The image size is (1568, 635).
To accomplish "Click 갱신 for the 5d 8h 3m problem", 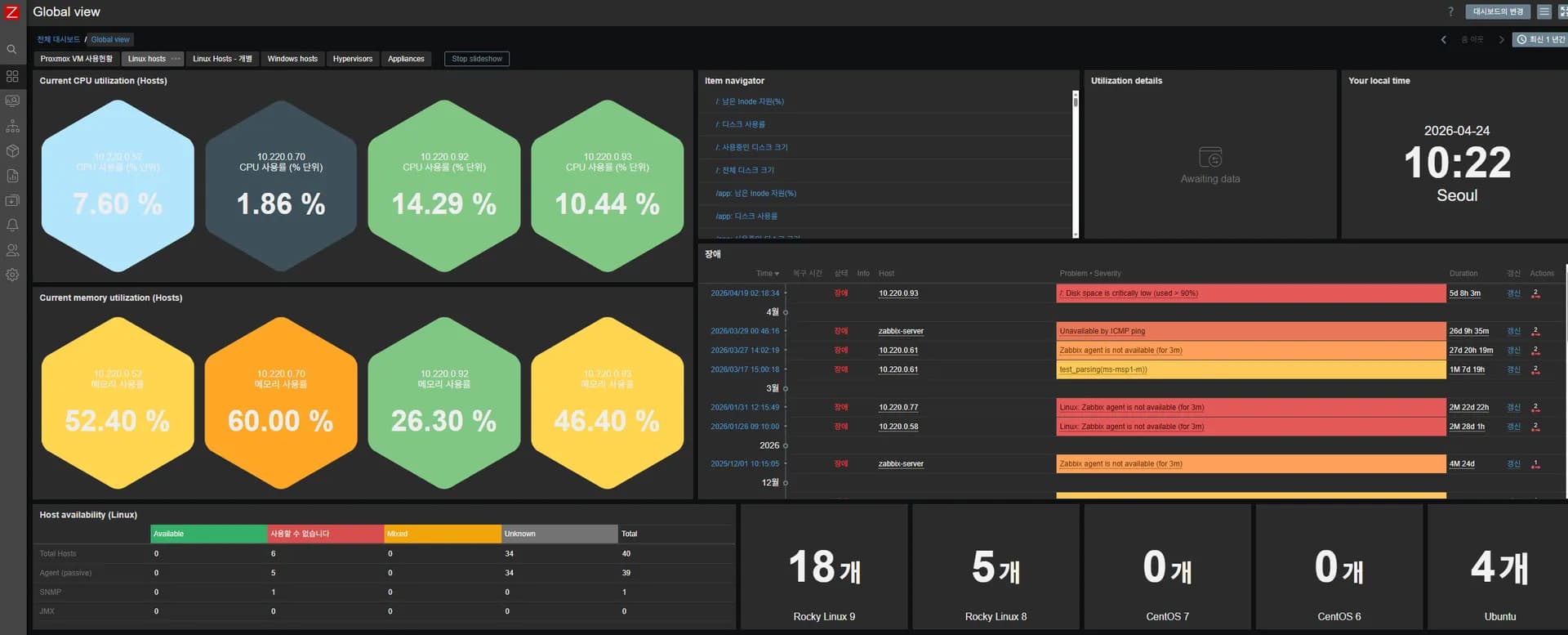I will [x=1513, y=293].
